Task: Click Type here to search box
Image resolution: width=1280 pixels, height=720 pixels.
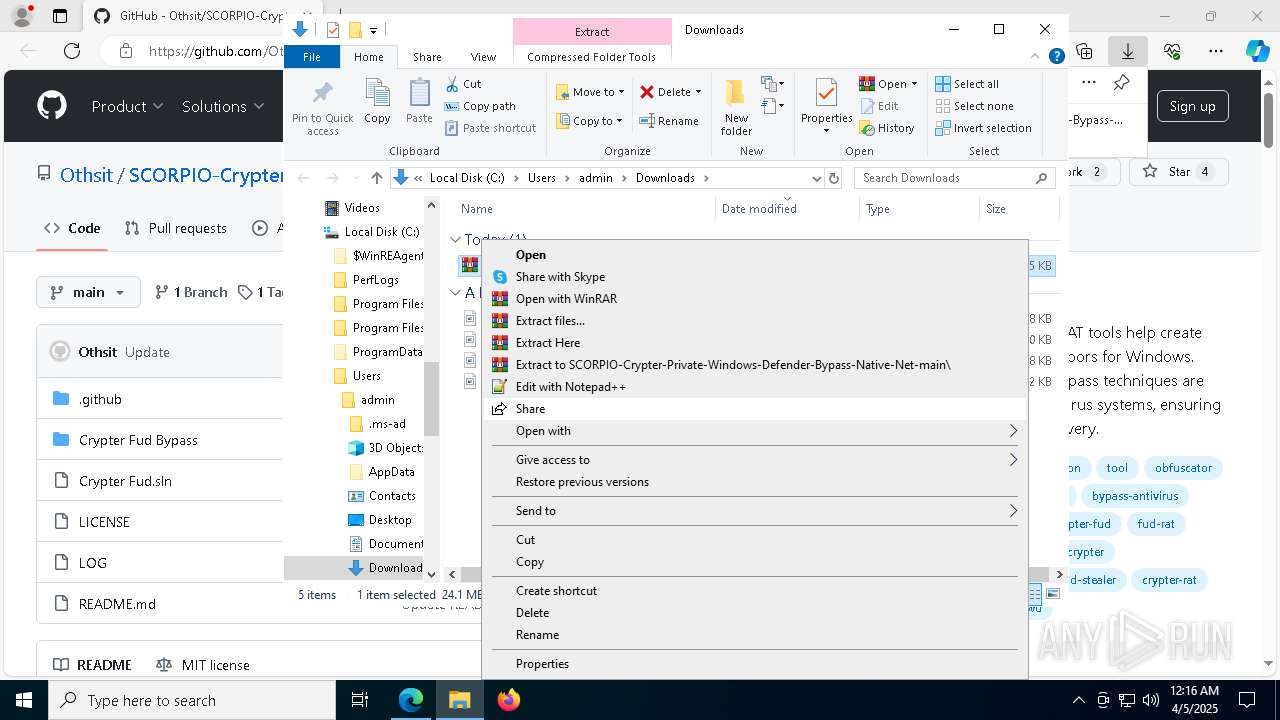Action: [x=192, y=700]
